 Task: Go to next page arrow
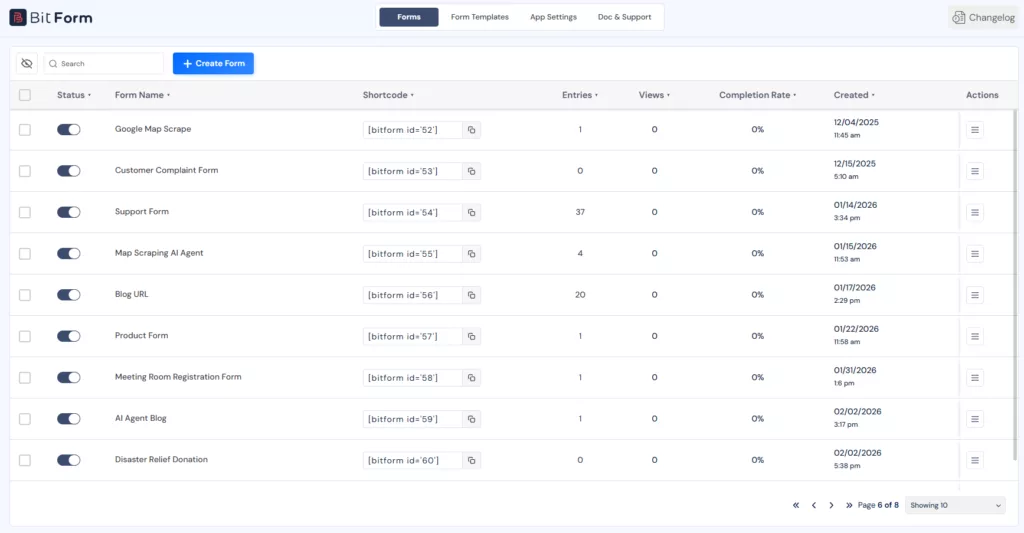(831, 505)
